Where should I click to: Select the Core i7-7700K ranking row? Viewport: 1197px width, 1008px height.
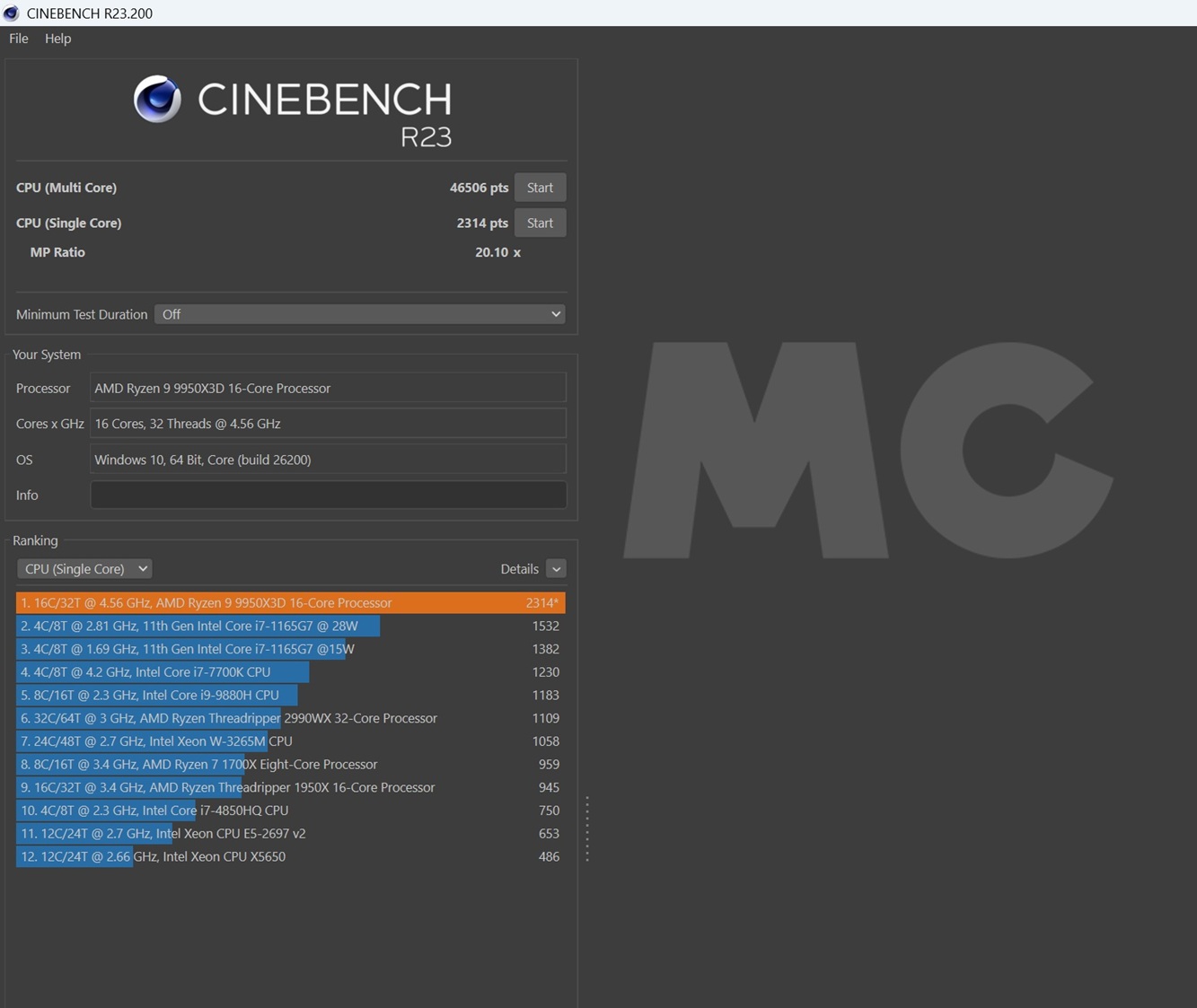pyautogui.click(x=290, y=672)
